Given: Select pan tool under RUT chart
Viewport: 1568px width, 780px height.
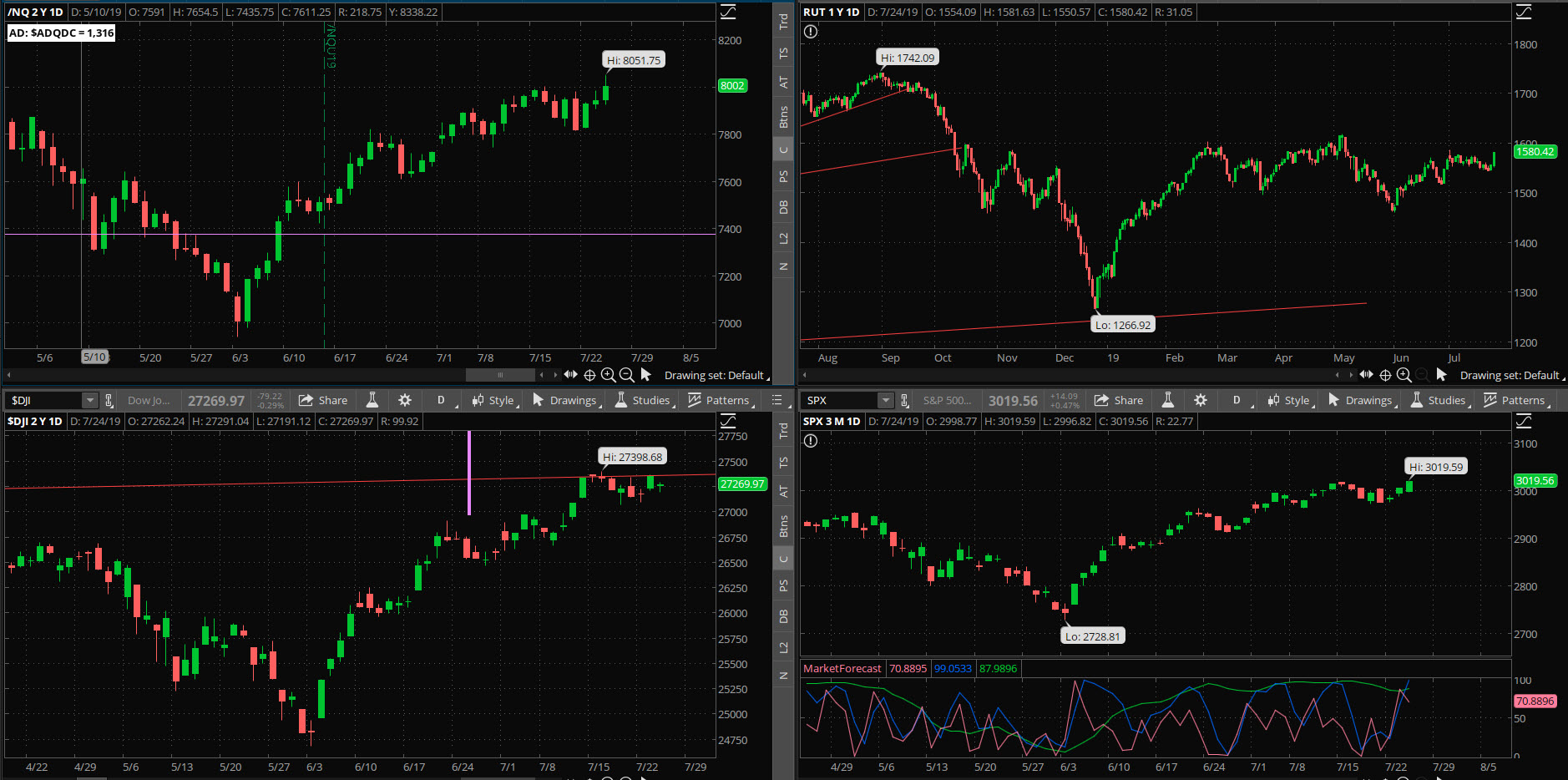Looking at the screenshot, I should pyautogui.click(x=1367, y=375).
